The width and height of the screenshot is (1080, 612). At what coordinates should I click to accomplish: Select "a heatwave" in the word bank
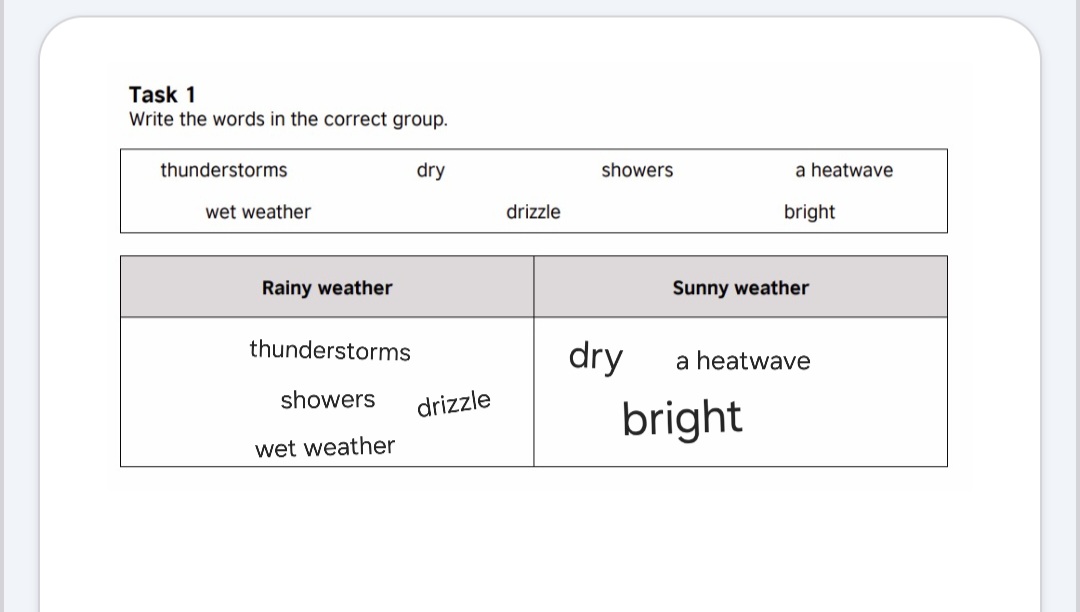844,171
